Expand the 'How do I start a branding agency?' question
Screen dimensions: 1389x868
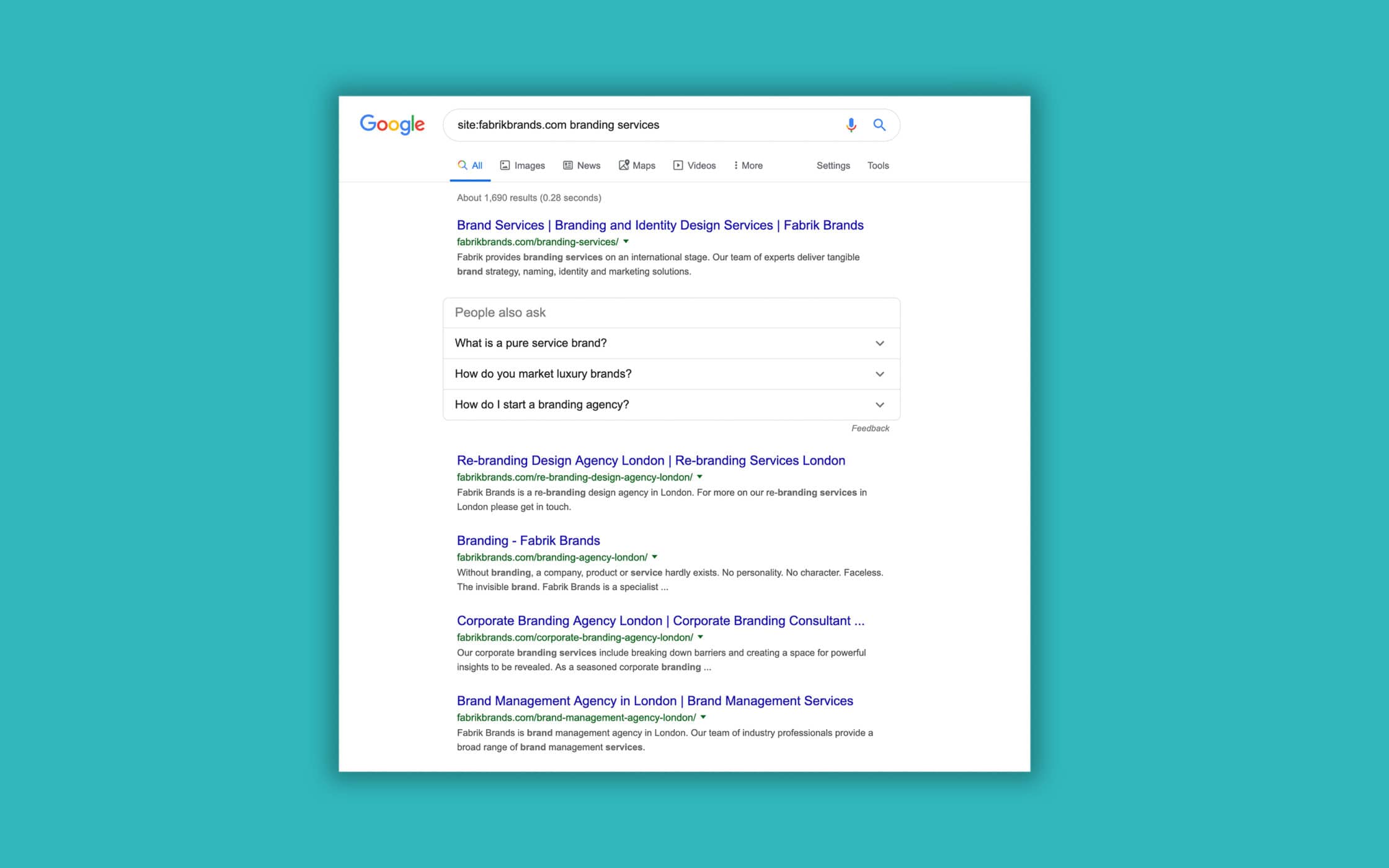click(x=671, y=404)
